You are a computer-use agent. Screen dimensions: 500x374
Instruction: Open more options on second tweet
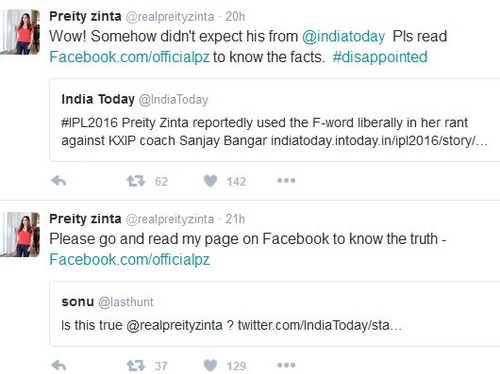pyautogui.click(x=286, y=365)
